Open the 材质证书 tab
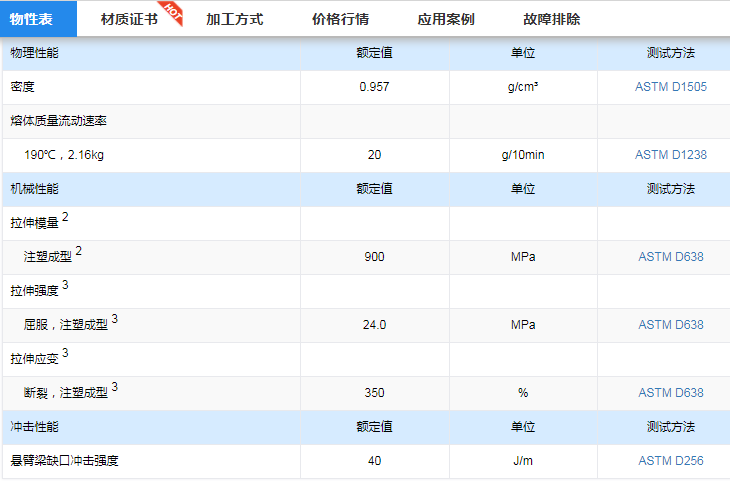 (129, 19)
